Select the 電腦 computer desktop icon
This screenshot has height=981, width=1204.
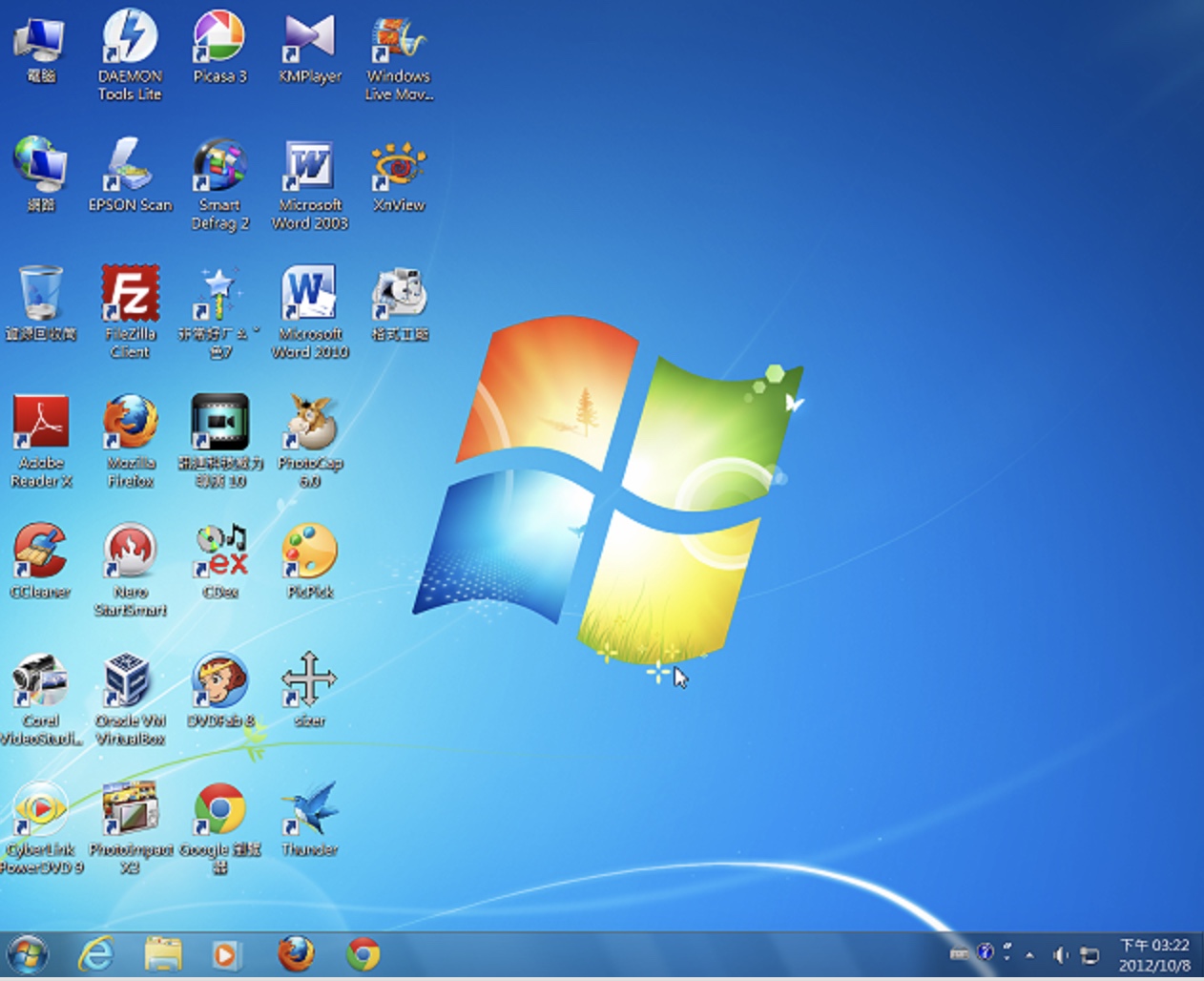tap(40, 48)
